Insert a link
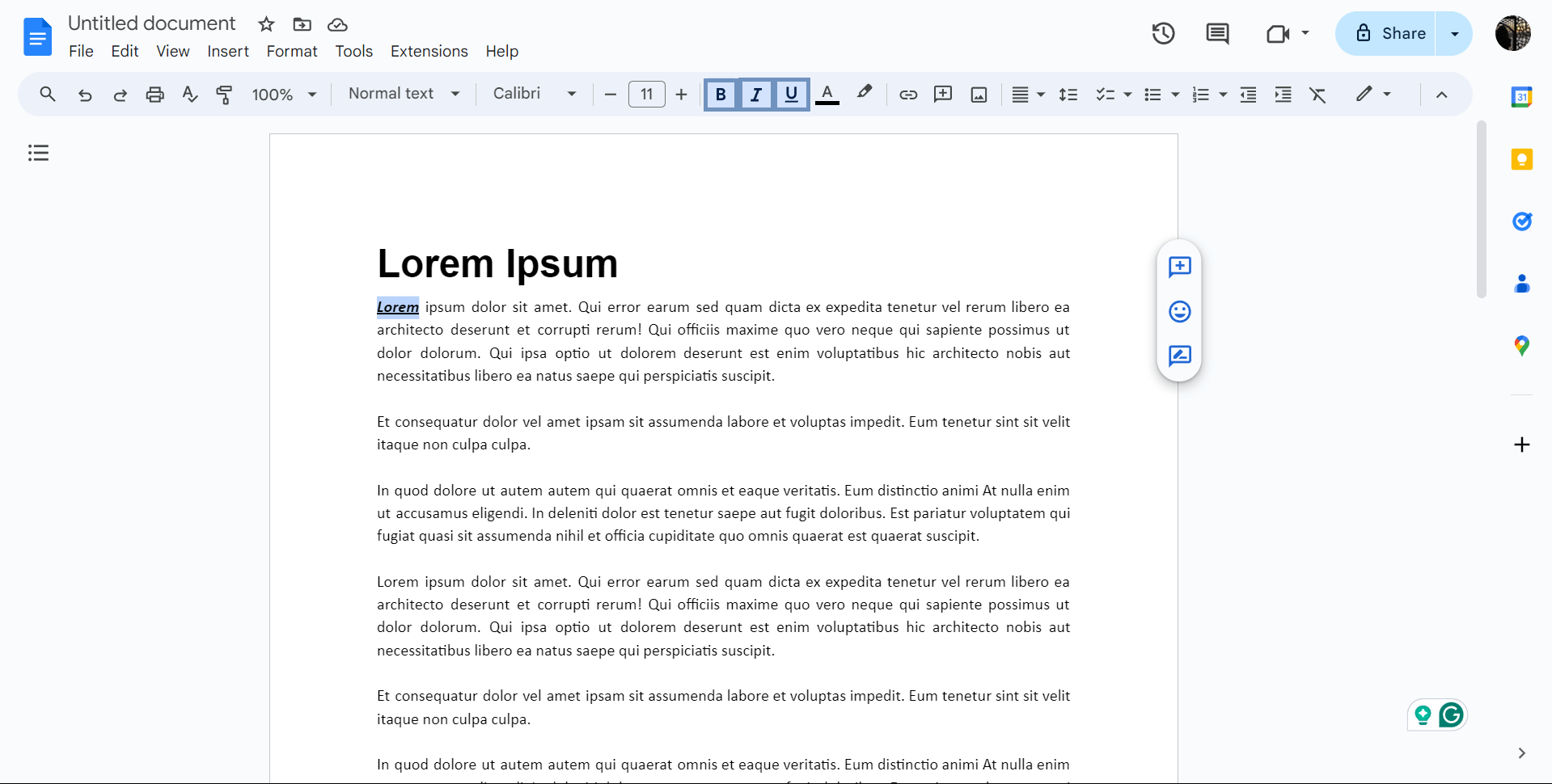The width and height of the screenshot is (1552, 784). pos(908,95)
